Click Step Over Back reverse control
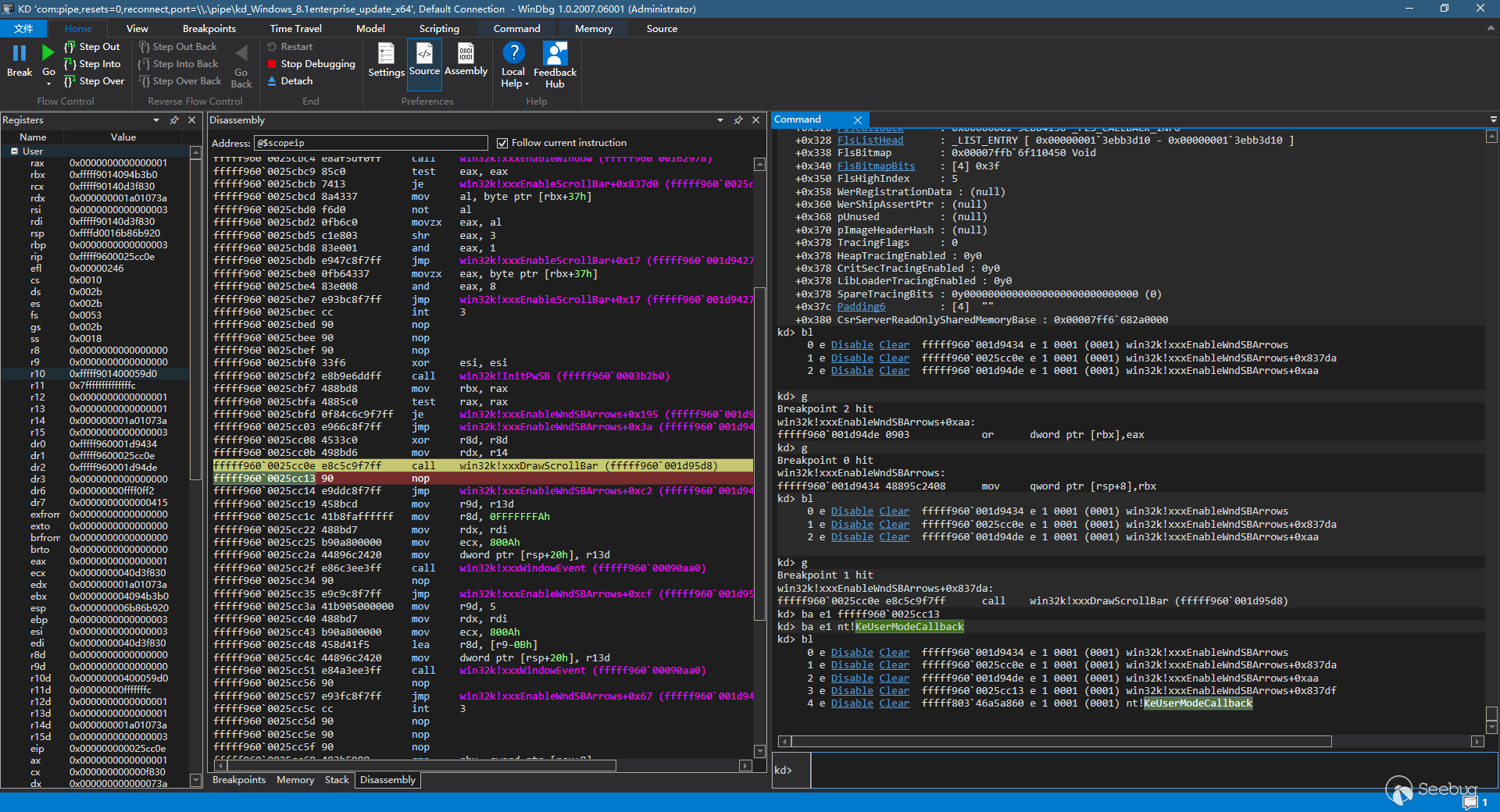 pyautogui.click(x=180, y=81)
